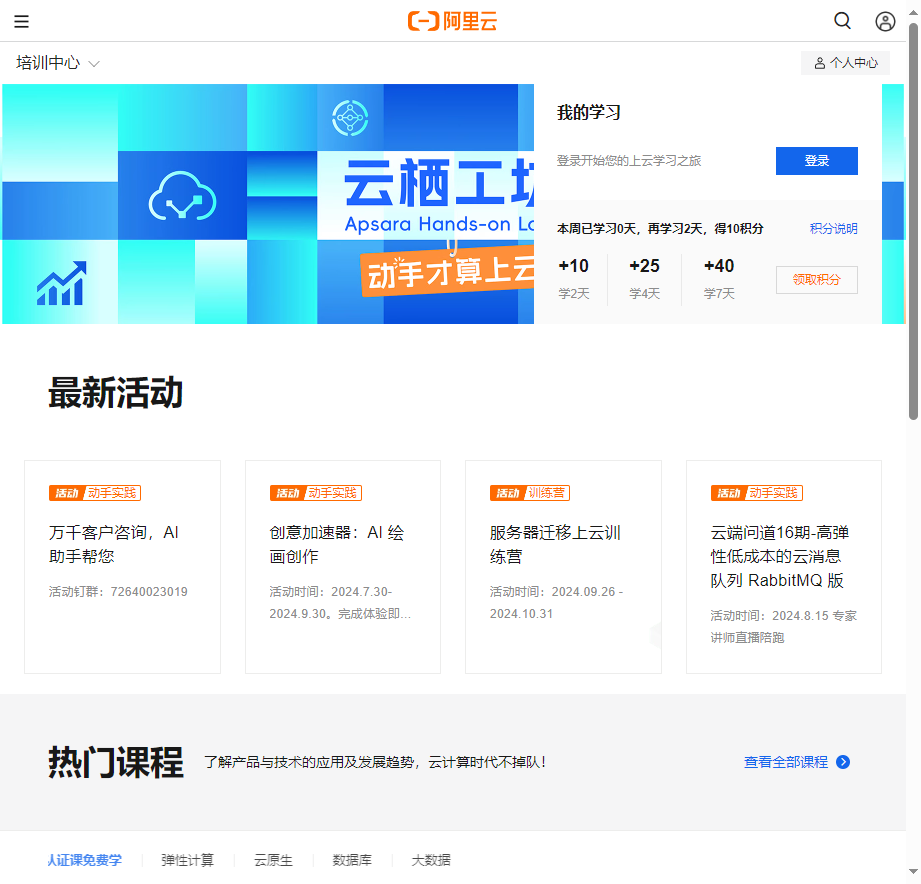Click the 领取积分 button
Viewport: 921px width, 884px height.
tap(816, 280)
